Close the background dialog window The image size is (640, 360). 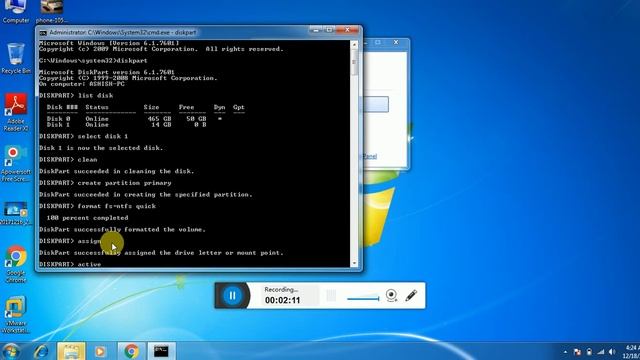(x=396, y=42)
